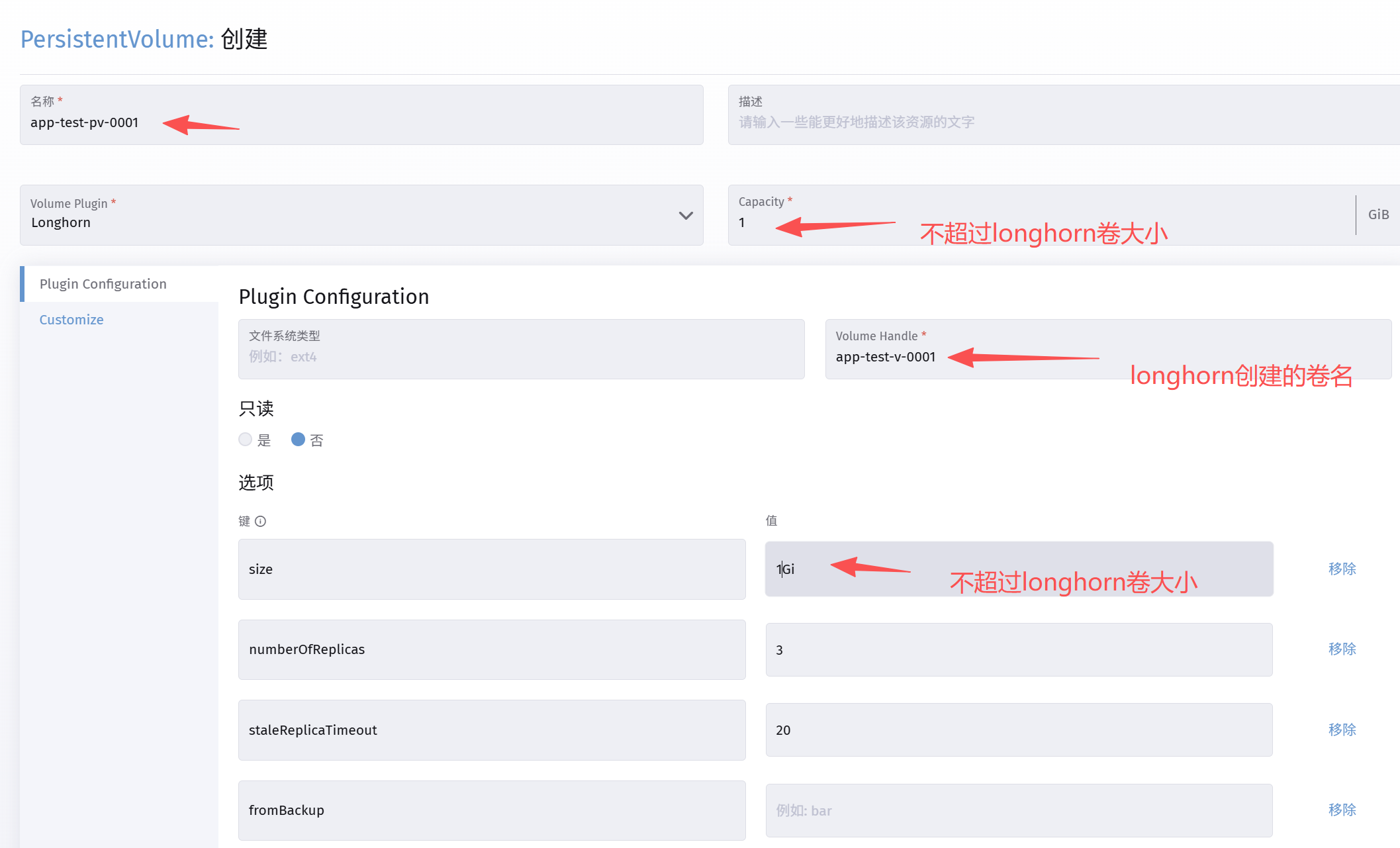Click the Volume Handle input field
The height and width of the screenshot is (848, 1400).
coord(1108,350)
